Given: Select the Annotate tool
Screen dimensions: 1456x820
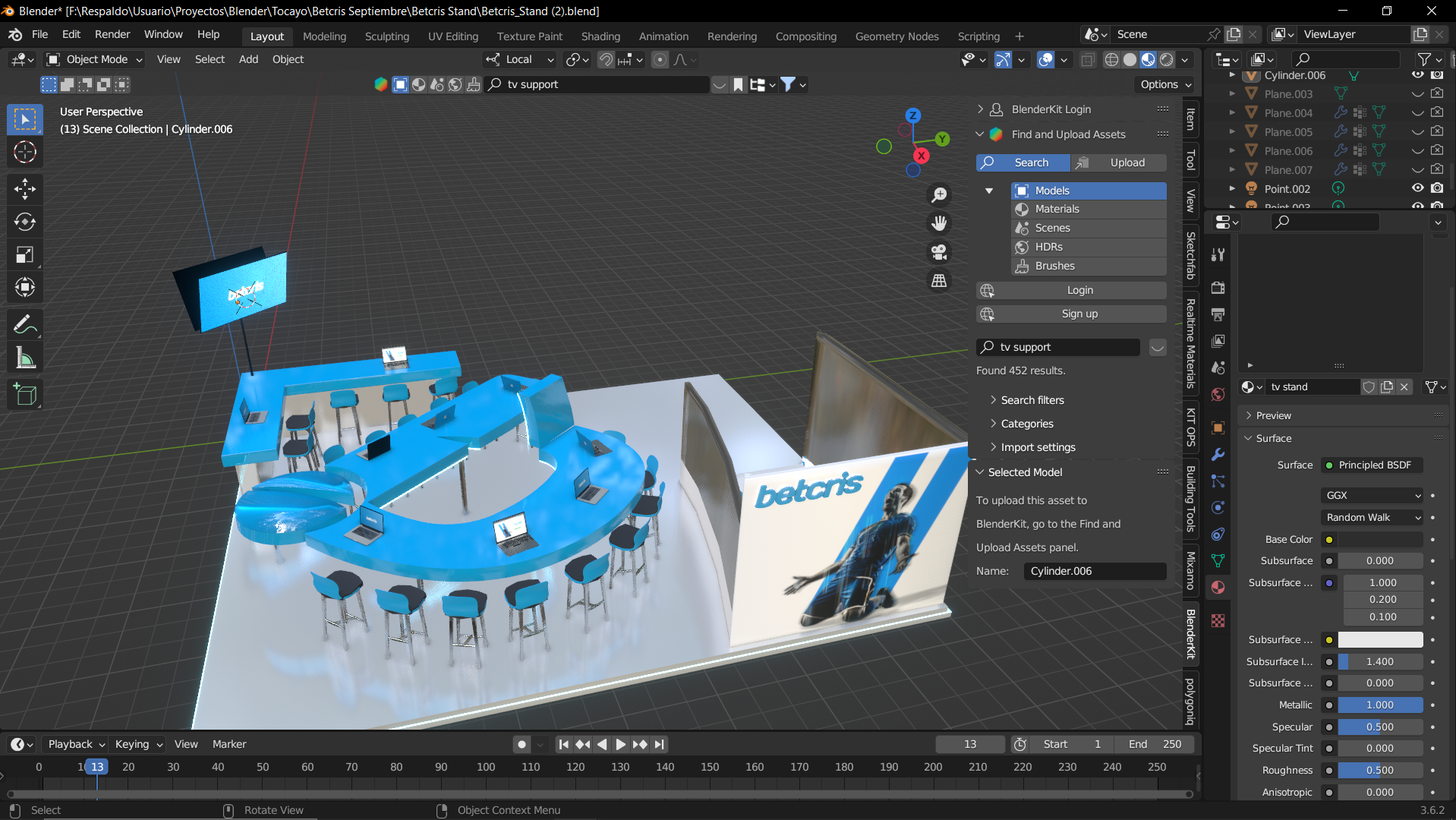Looking at the screenshot, I should [x=25, y=325].
